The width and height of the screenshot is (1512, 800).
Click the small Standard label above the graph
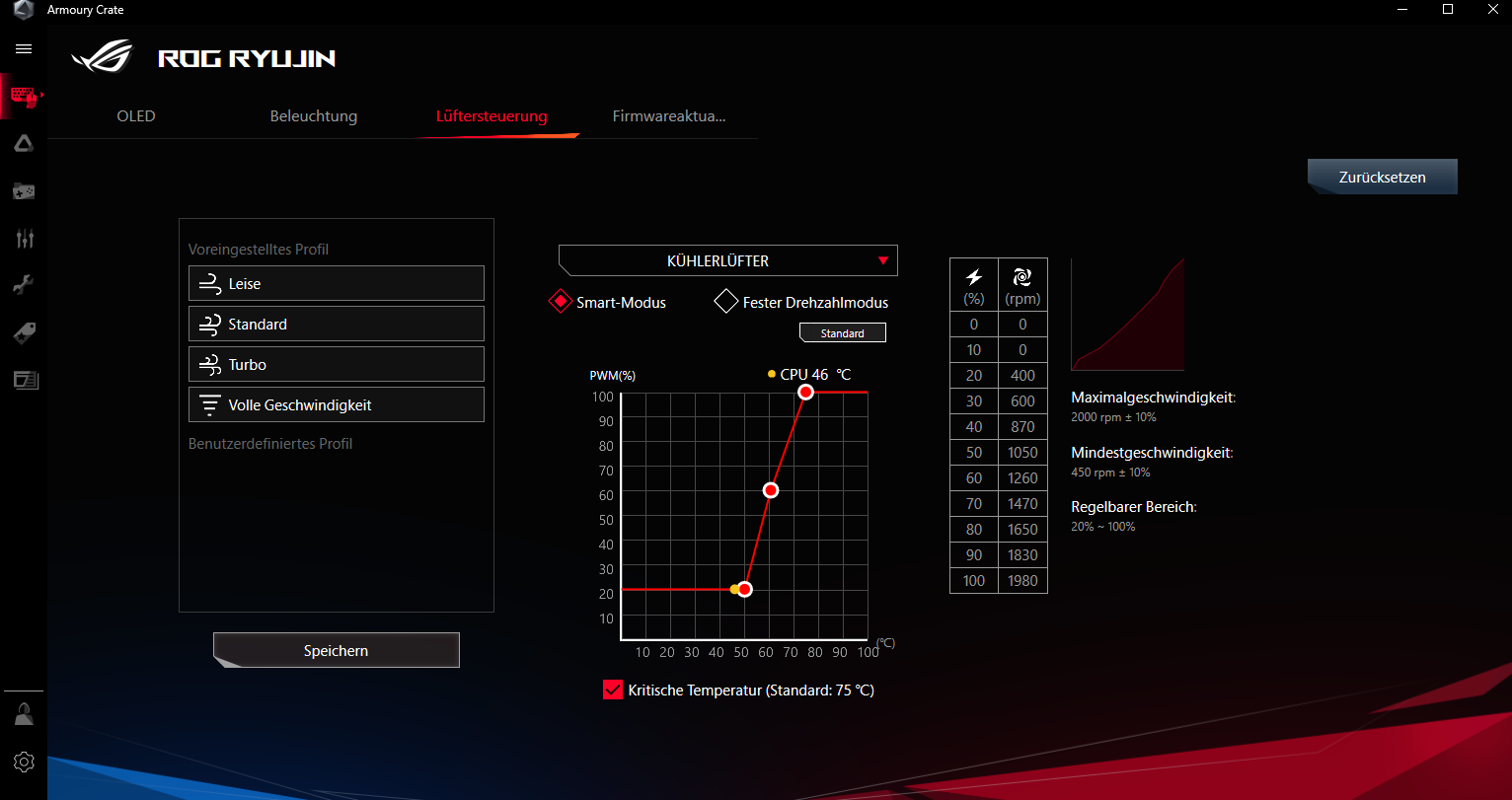843,333
